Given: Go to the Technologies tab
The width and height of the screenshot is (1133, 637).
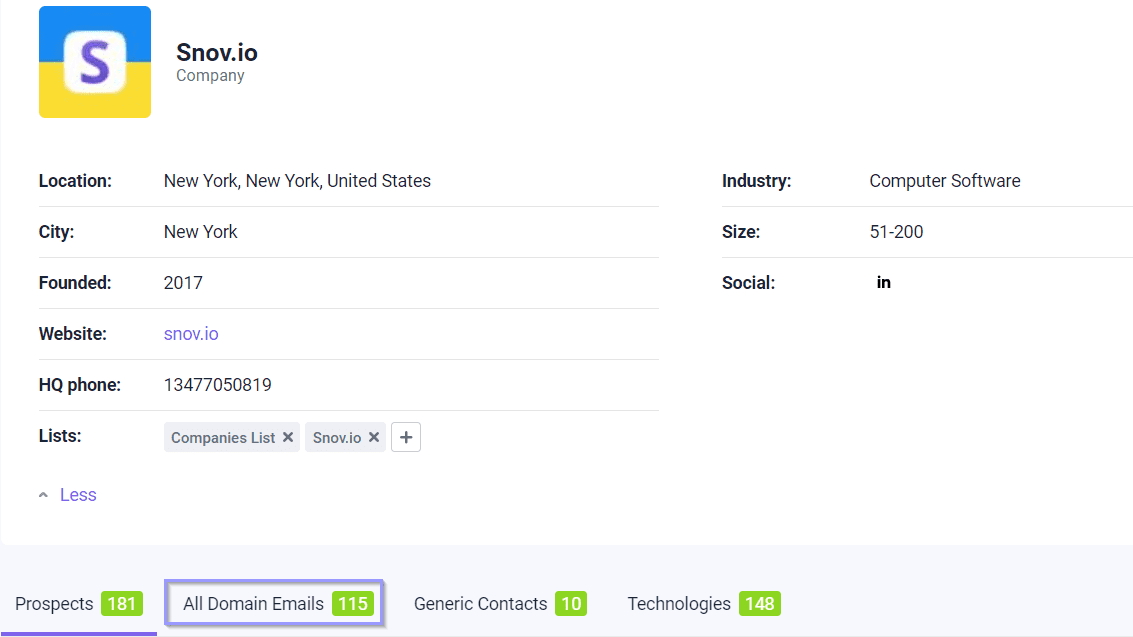Looking at the screenshot, I should coord(679,604).
